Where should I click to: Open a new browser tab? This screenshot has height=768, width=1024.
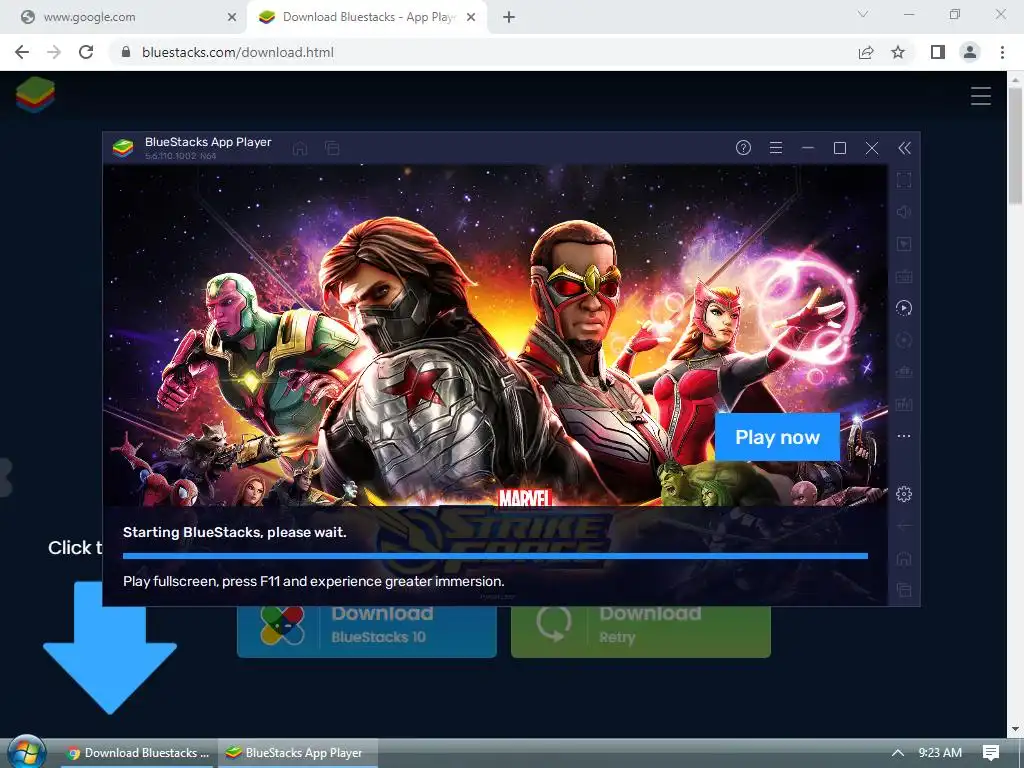[509, 18]
